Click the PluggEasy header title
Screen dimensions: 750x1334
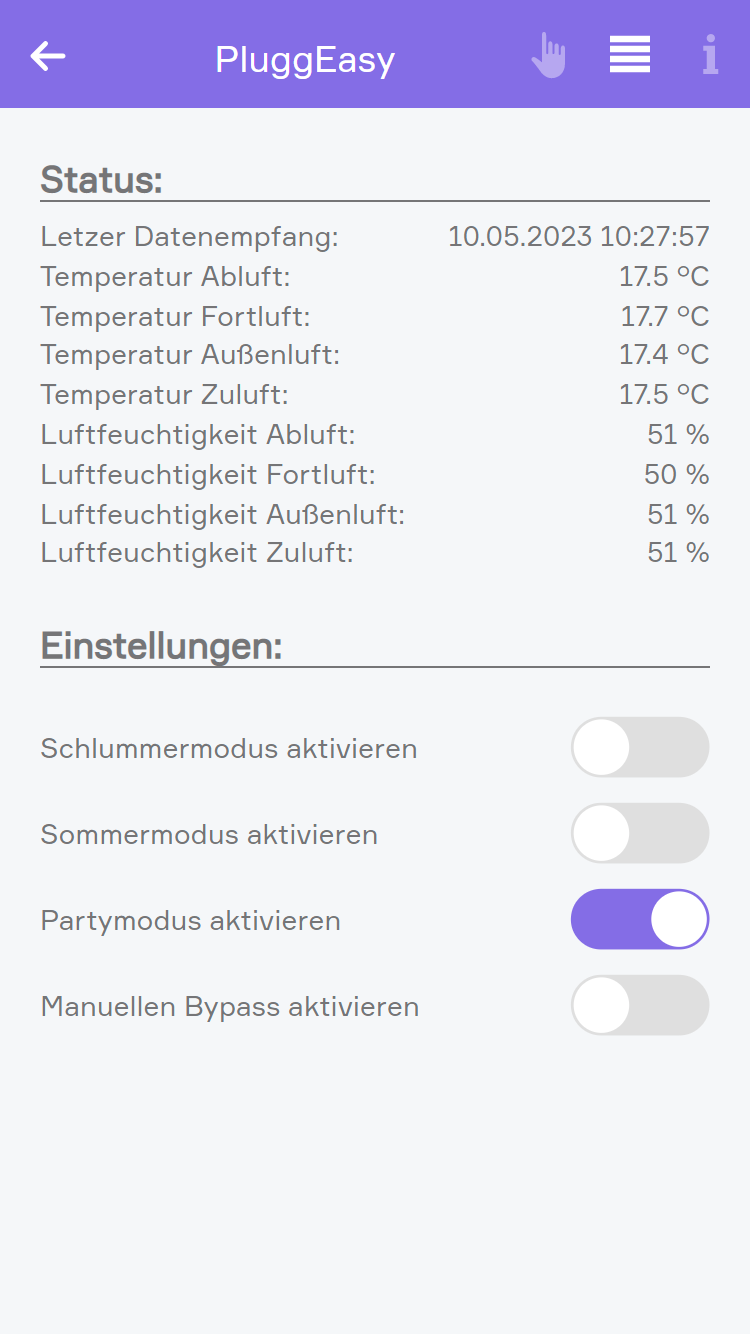[x=305, y=60]
